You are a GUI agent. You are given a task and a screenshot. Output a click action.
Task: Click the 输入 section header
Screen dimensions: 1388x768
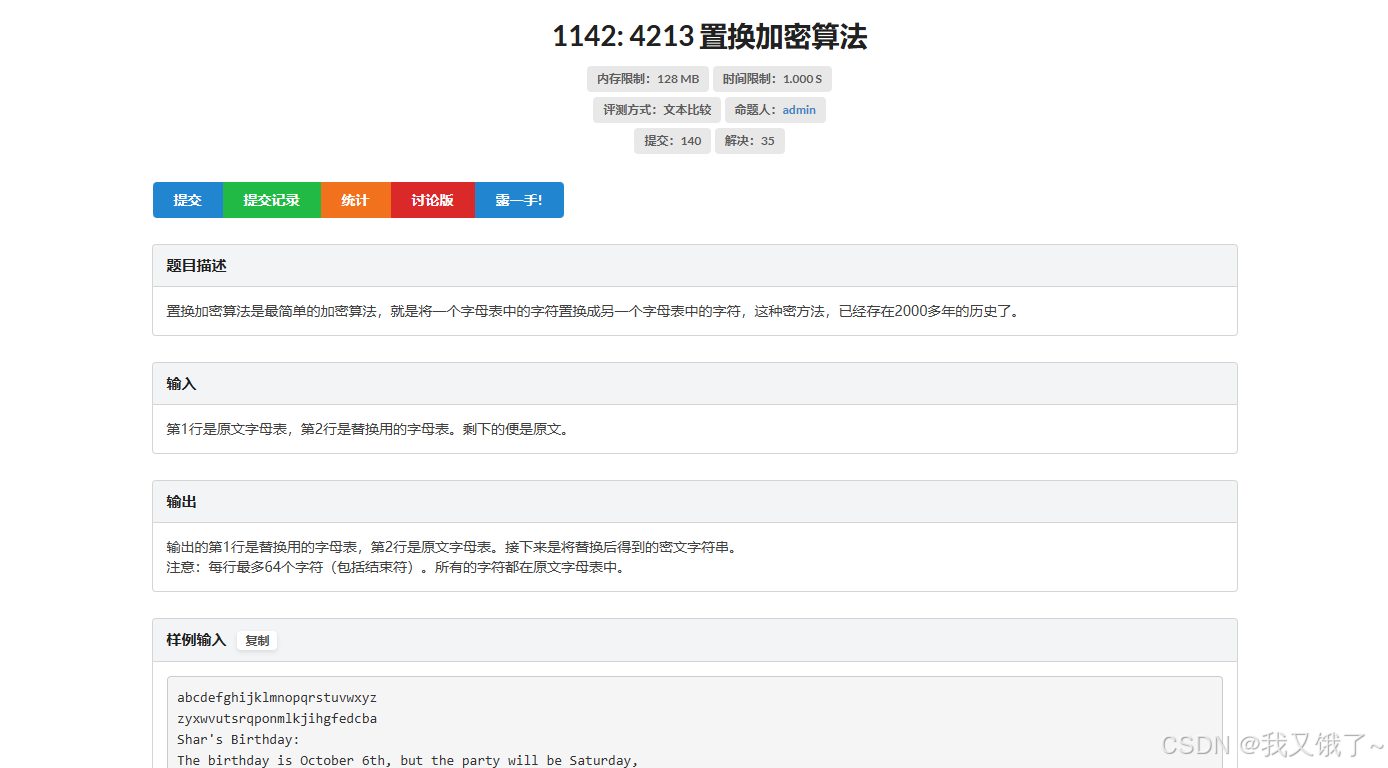click(695, 384)
